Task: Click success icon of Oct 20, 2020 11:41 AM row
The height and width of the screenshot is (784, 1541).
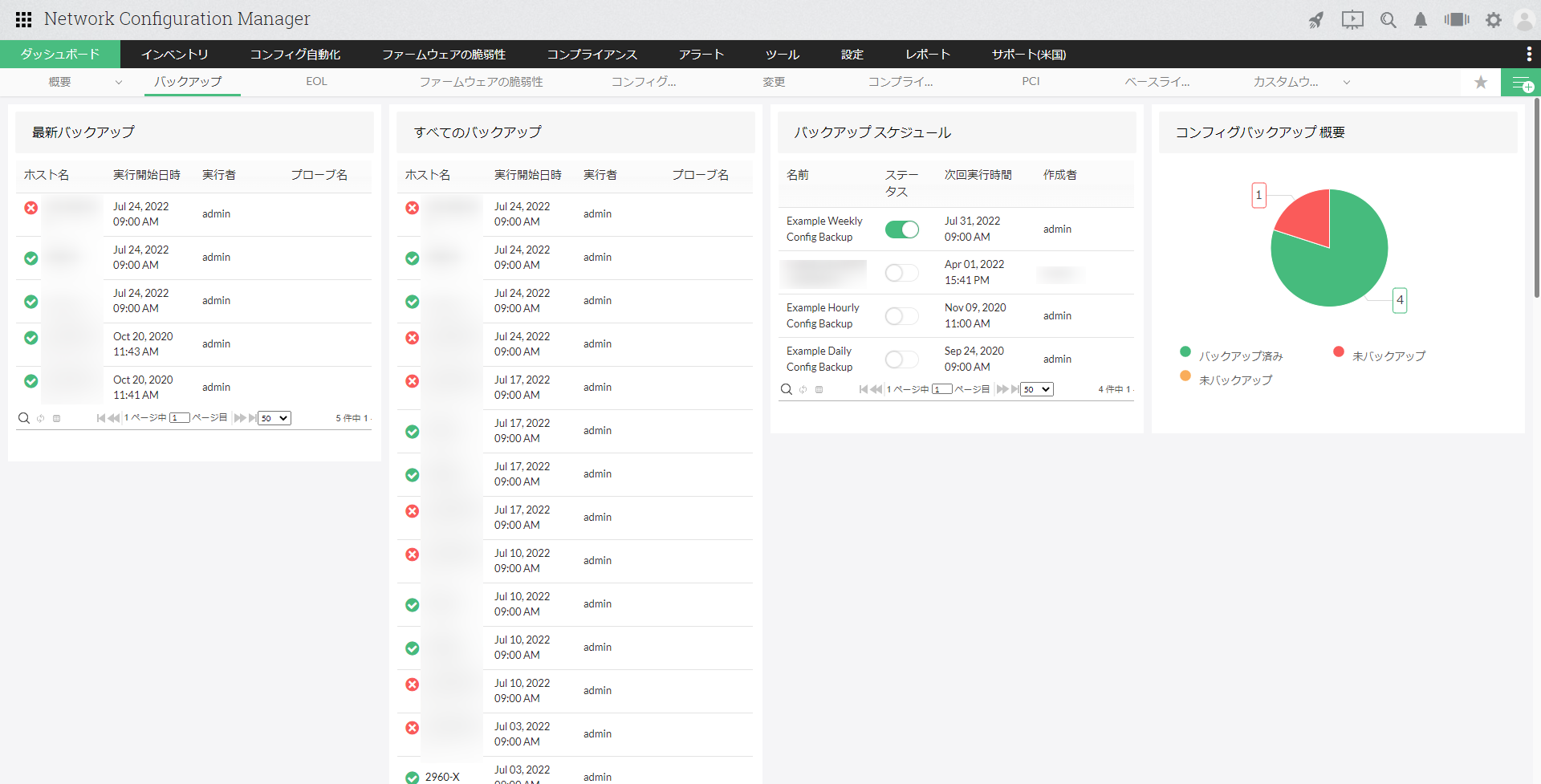Action: click(31, 381)
